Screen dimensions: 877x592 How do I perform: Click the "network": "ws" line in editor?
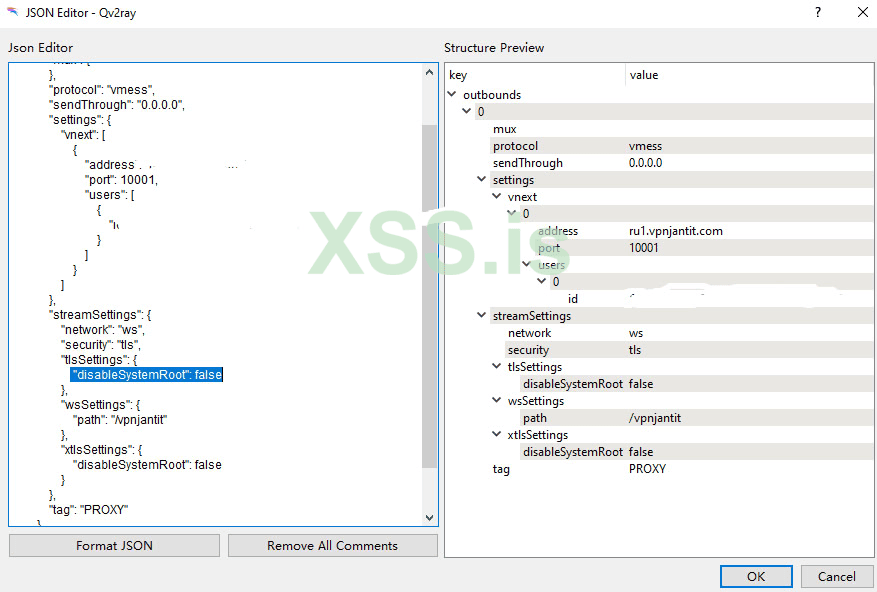point(103,330)
